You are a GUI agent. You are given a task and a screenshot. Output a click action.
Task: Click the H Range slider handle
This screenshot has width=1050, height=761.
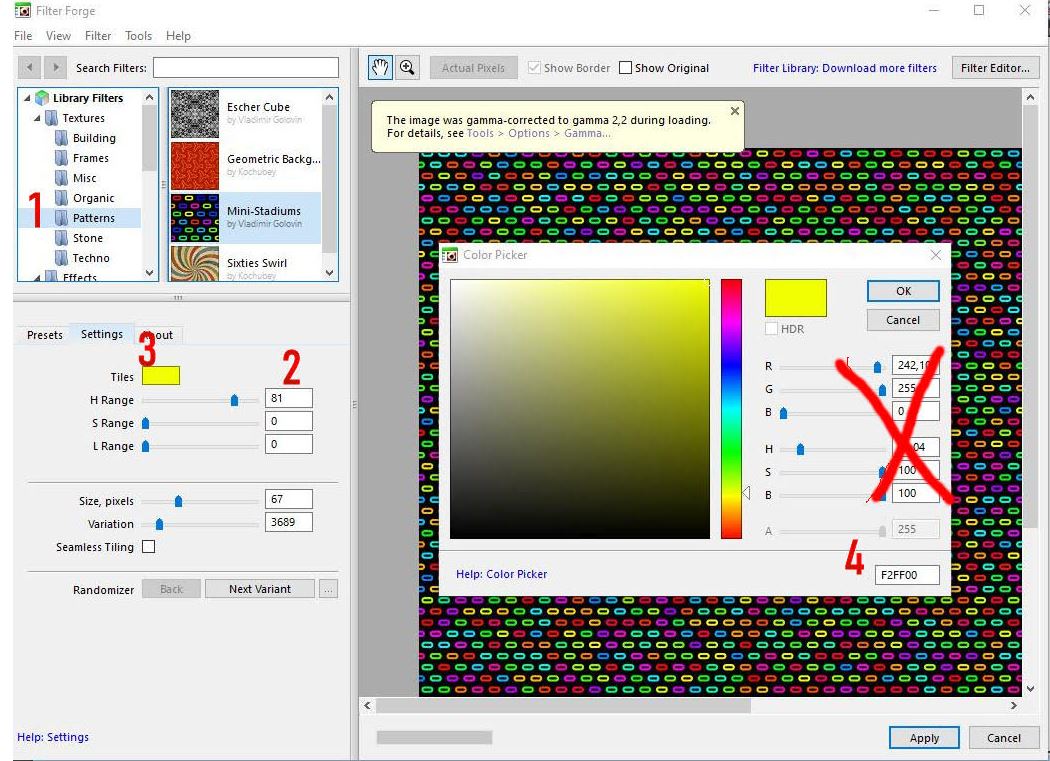[234, 400]
